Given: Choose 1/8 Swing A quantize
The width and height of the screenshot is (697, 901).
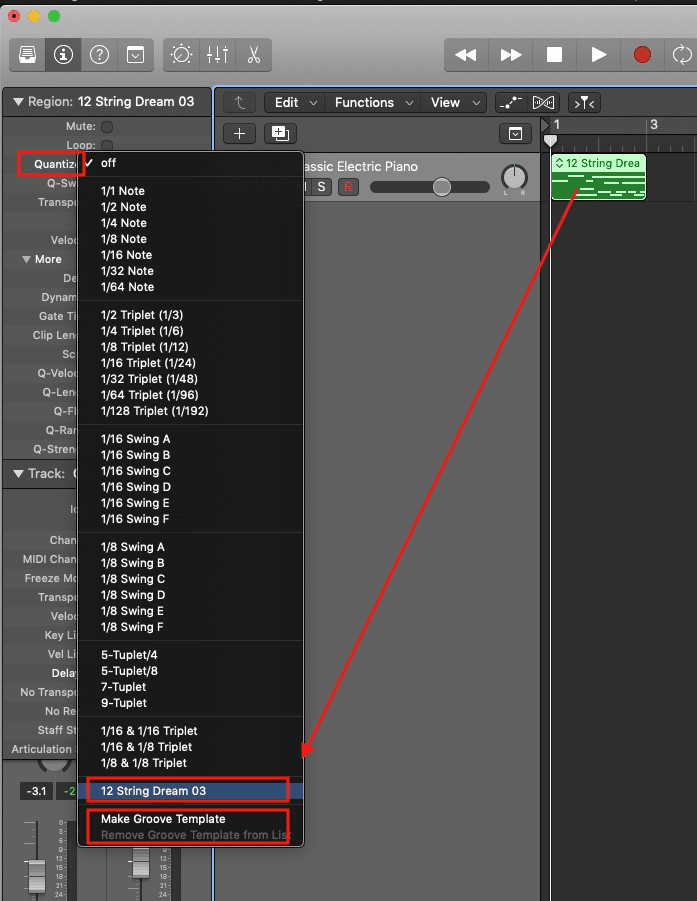Looking at the screenshot, I should (190, 547).
